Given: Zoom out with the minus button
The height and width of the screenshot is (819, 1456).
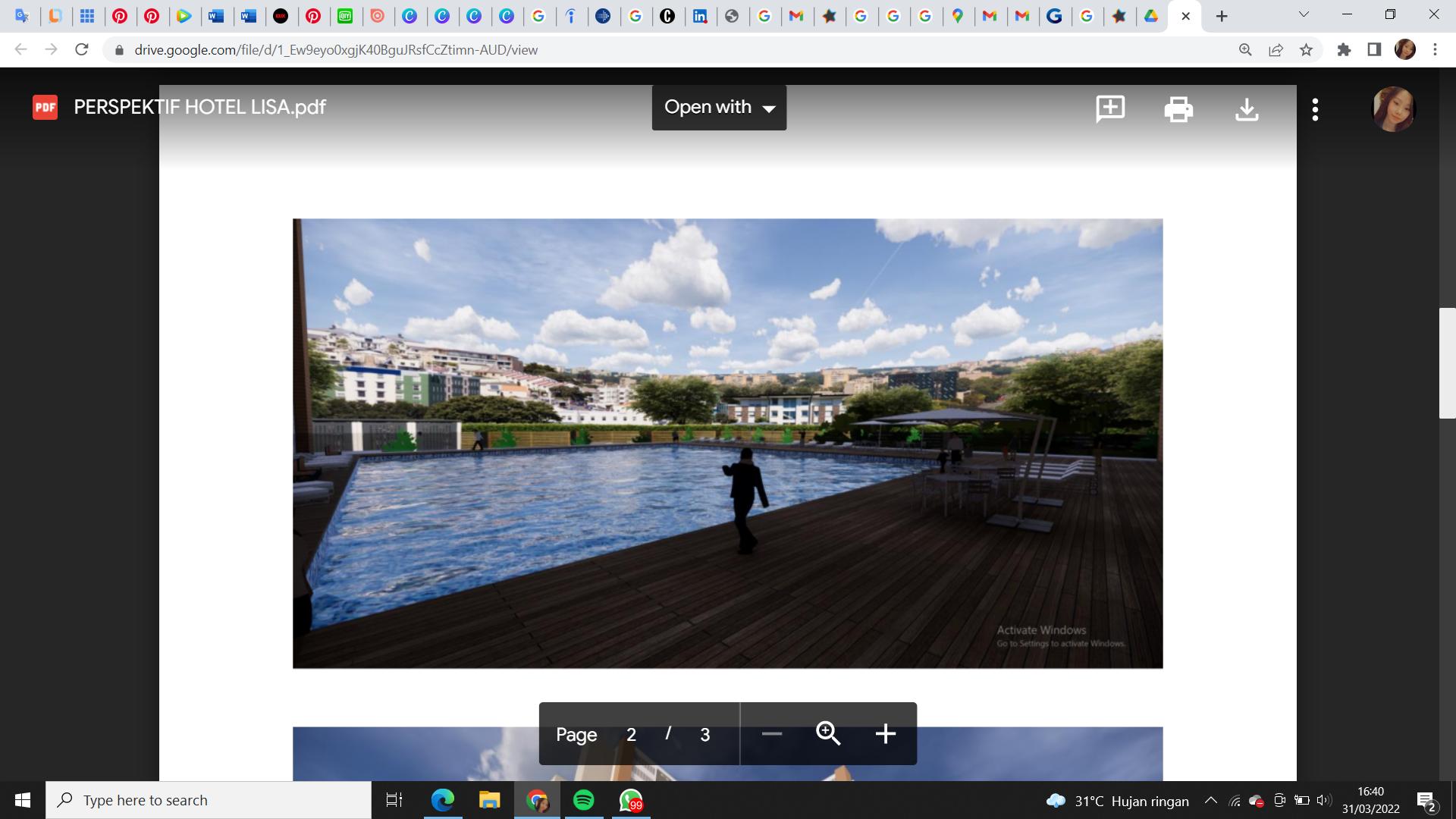Looking at the screenshot, I should [772, 734].
